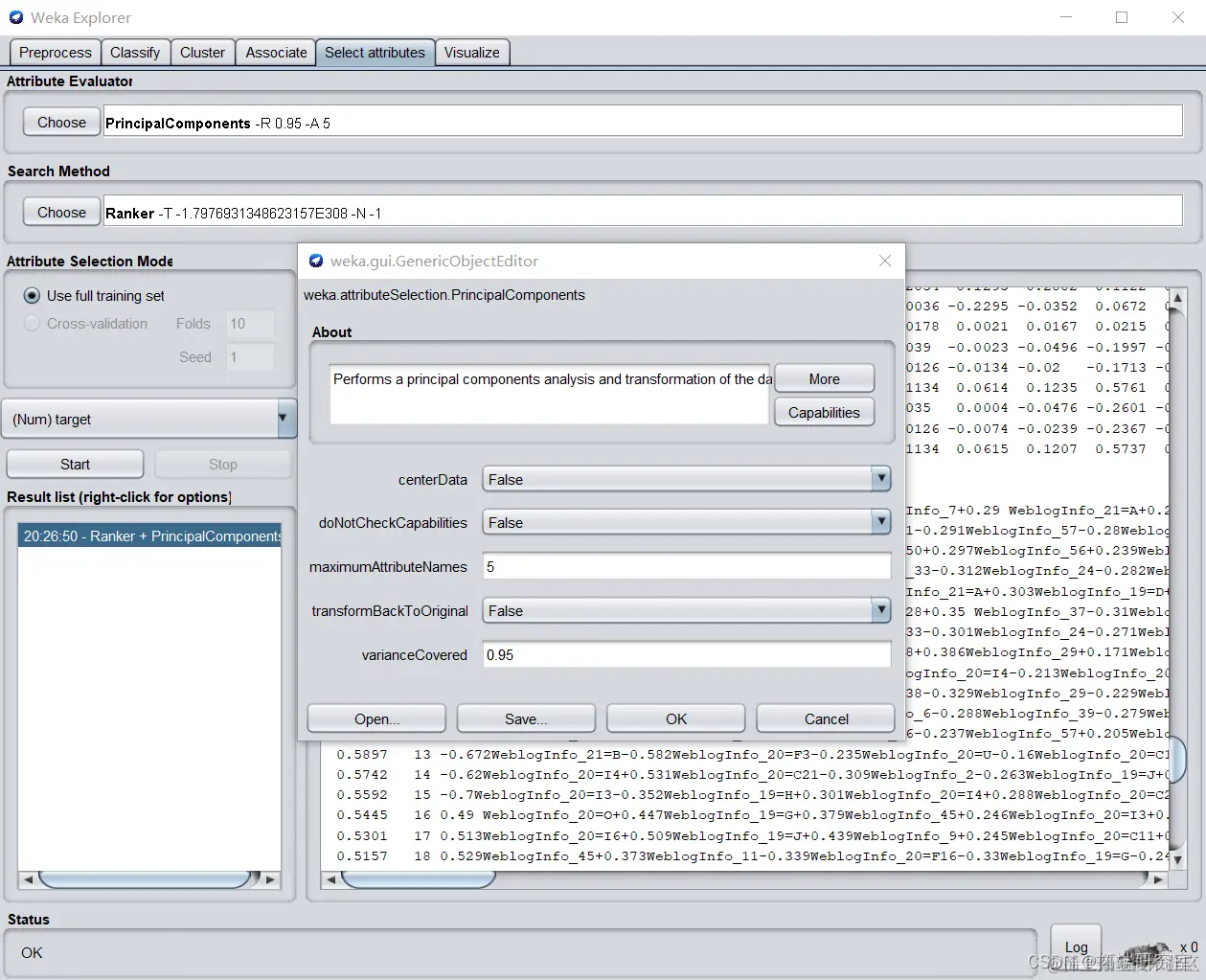Click the PrincipalComponents evaluator settings field
The height and width of the screenshot is (980, 1206).
coord(643,123)
